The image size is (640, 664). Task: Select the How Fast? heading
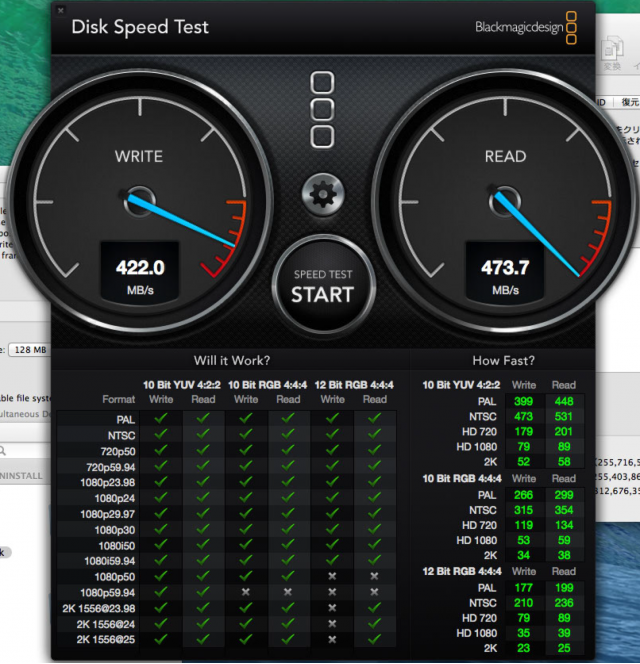click(x=503, y=360)
